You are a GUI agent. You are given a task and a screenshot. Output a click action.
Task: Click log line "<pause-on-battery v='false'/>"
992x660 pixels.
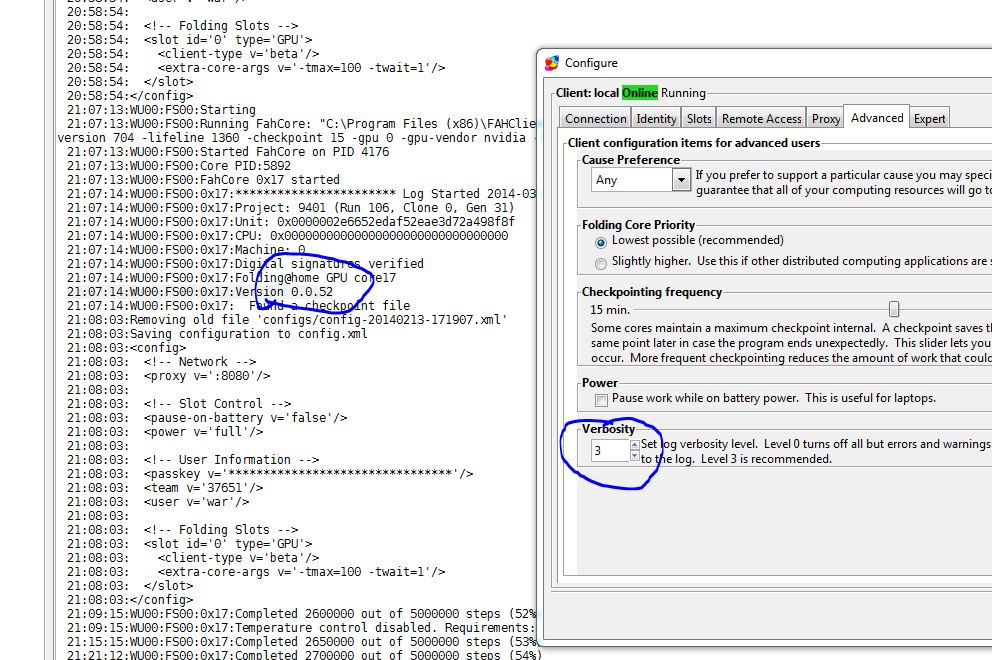click(x=207, y=418)
